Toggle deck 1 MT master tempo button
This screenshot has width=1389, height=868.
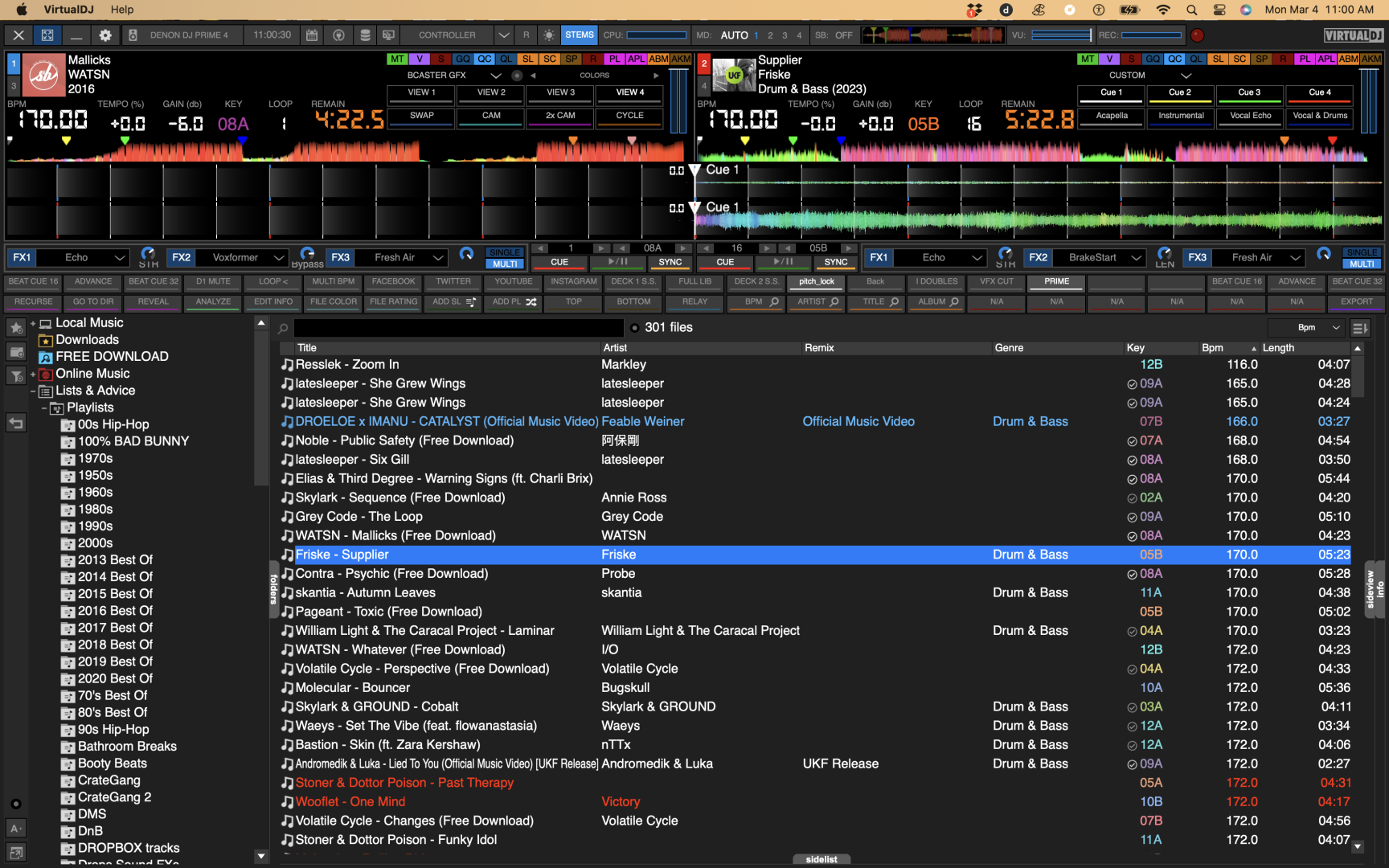(397, 59)
